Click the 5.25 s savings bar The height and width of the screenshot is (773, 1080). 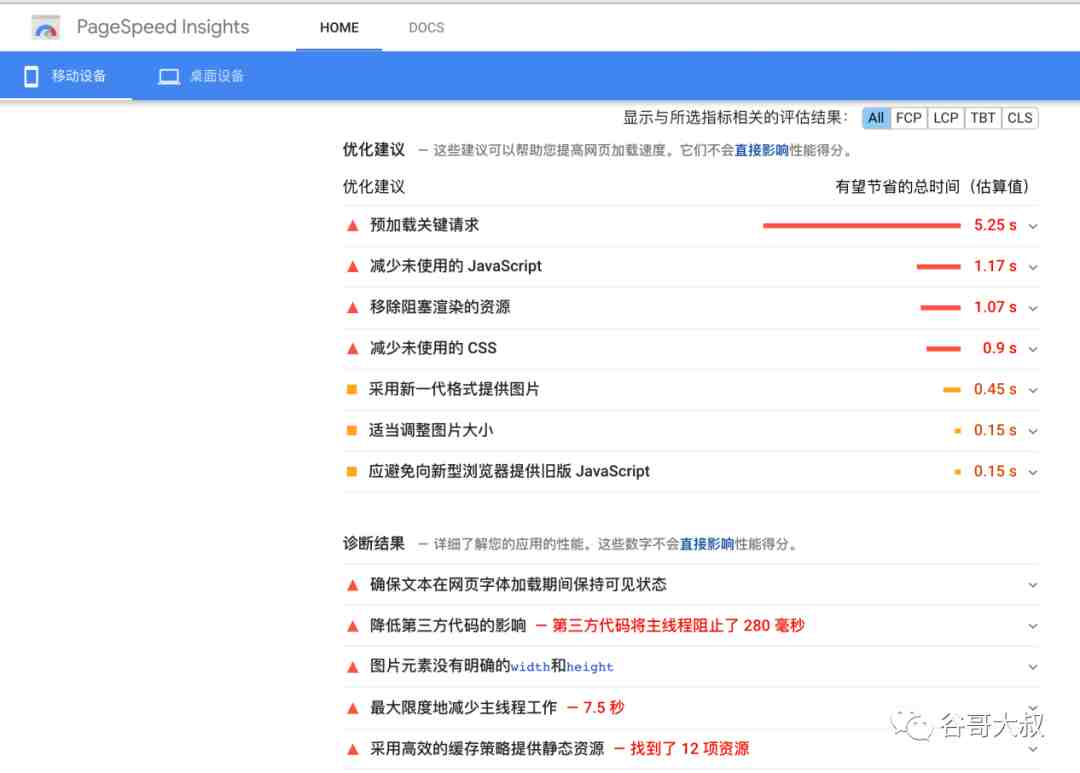click(x=861, y=225)
